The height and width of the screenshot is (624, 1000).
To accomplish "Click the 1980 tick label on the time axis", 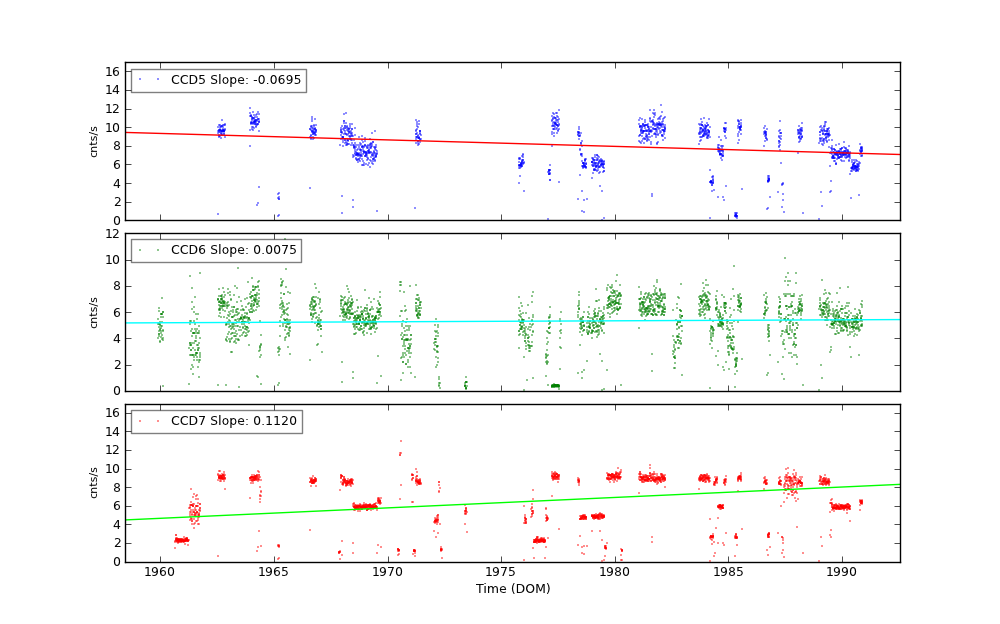I will click(614, 573).
